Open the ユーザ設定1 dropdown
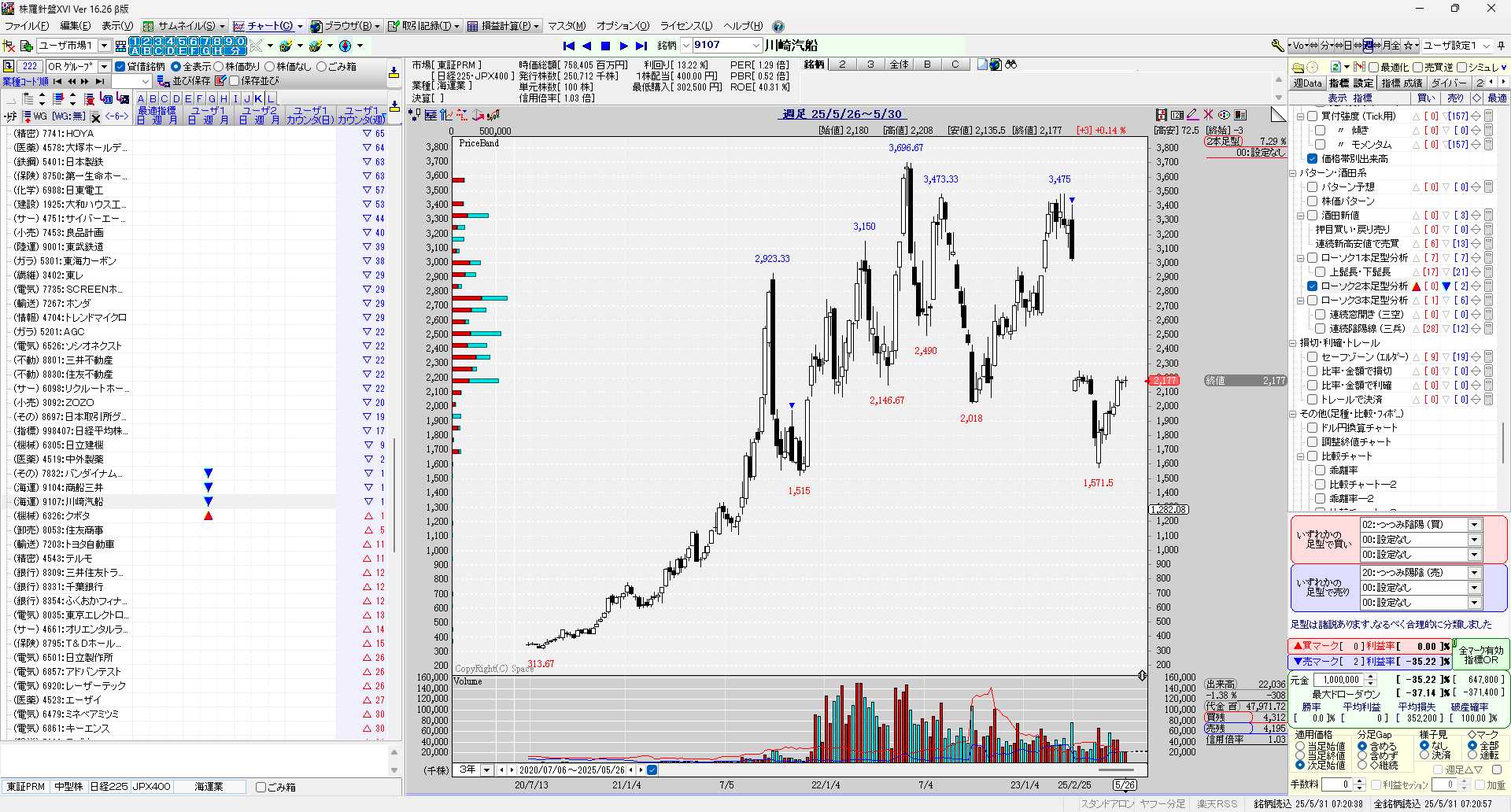The width and height of the screenshot is (1511, 812). tap(1487, 46)
